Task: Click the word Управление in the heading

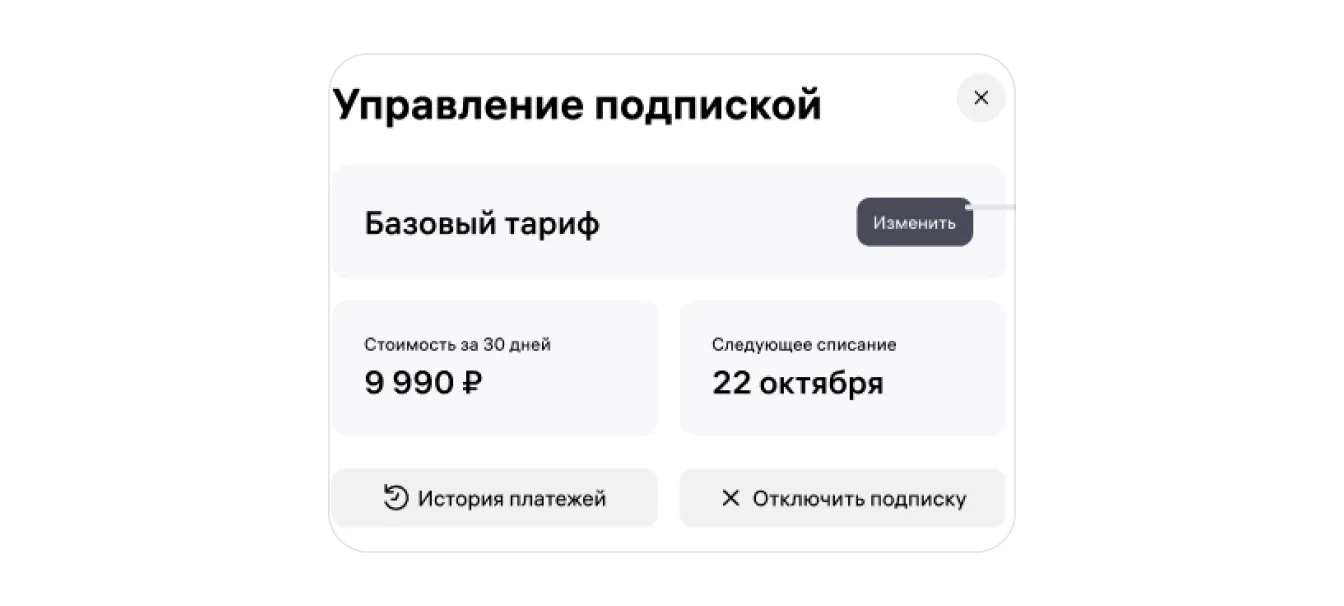Action: click(x=458, y=104)
